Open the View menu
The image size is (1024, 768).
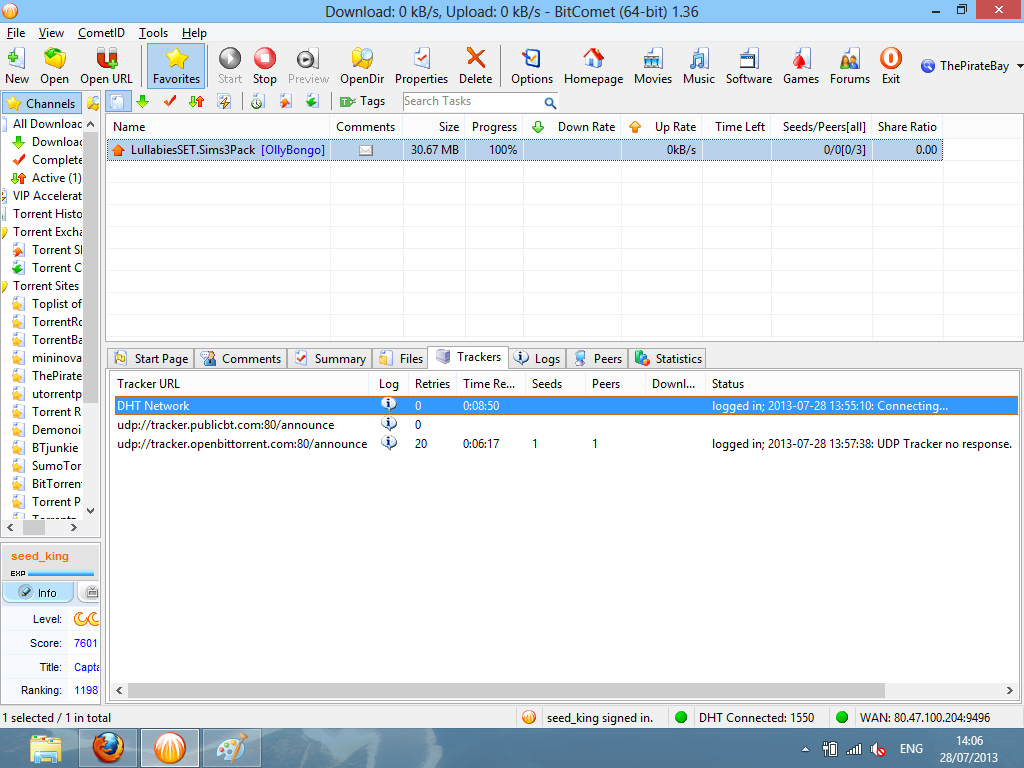point(51,33)
